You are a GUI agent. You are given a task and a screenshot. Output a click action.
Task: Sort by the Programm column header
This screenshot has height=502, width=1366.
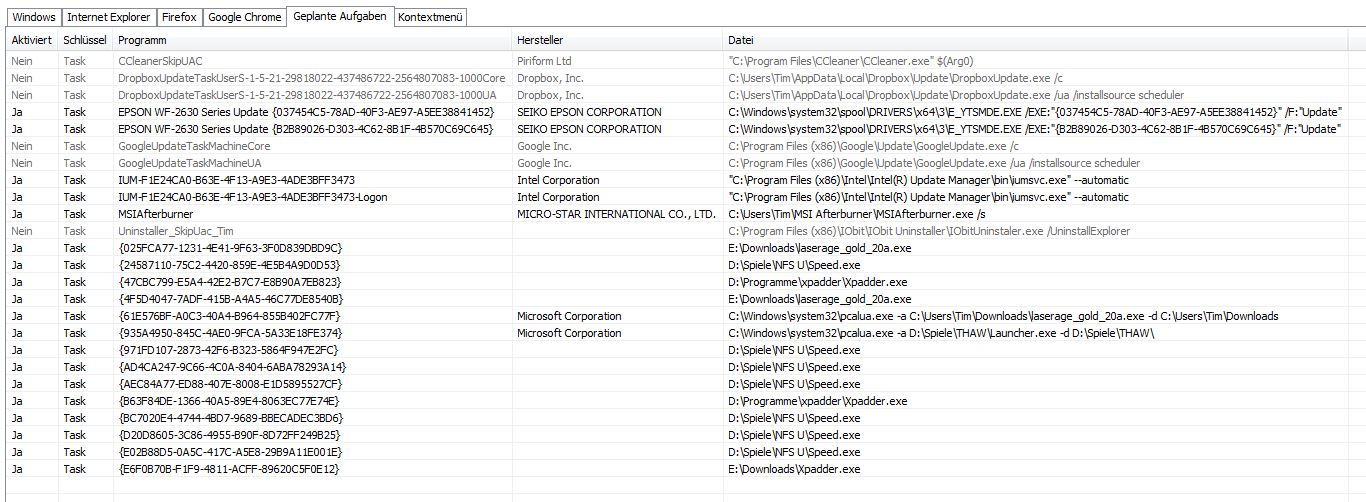(x=311, y=40)
